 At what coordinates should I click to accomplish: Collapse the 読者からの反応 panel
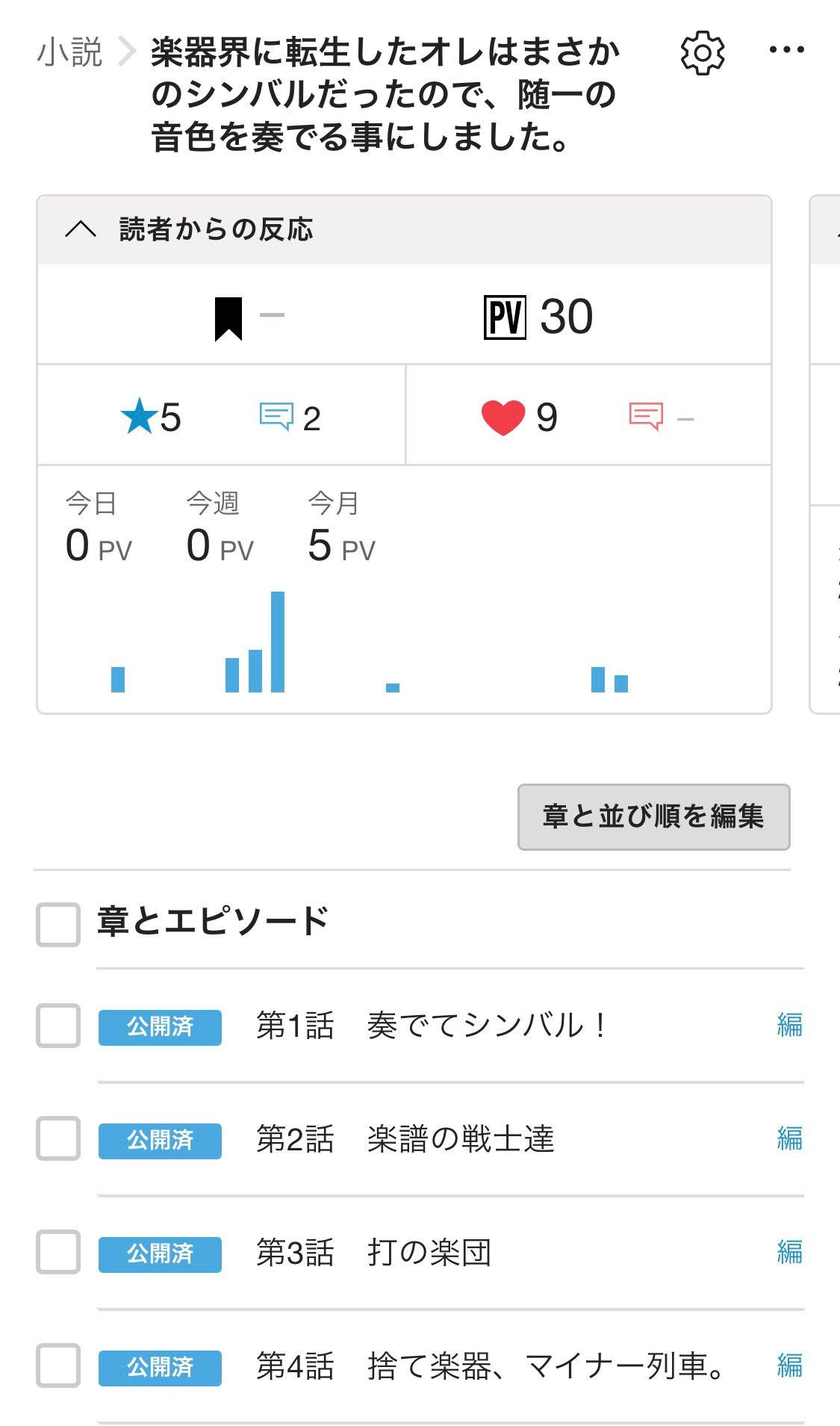coord(81,229)
